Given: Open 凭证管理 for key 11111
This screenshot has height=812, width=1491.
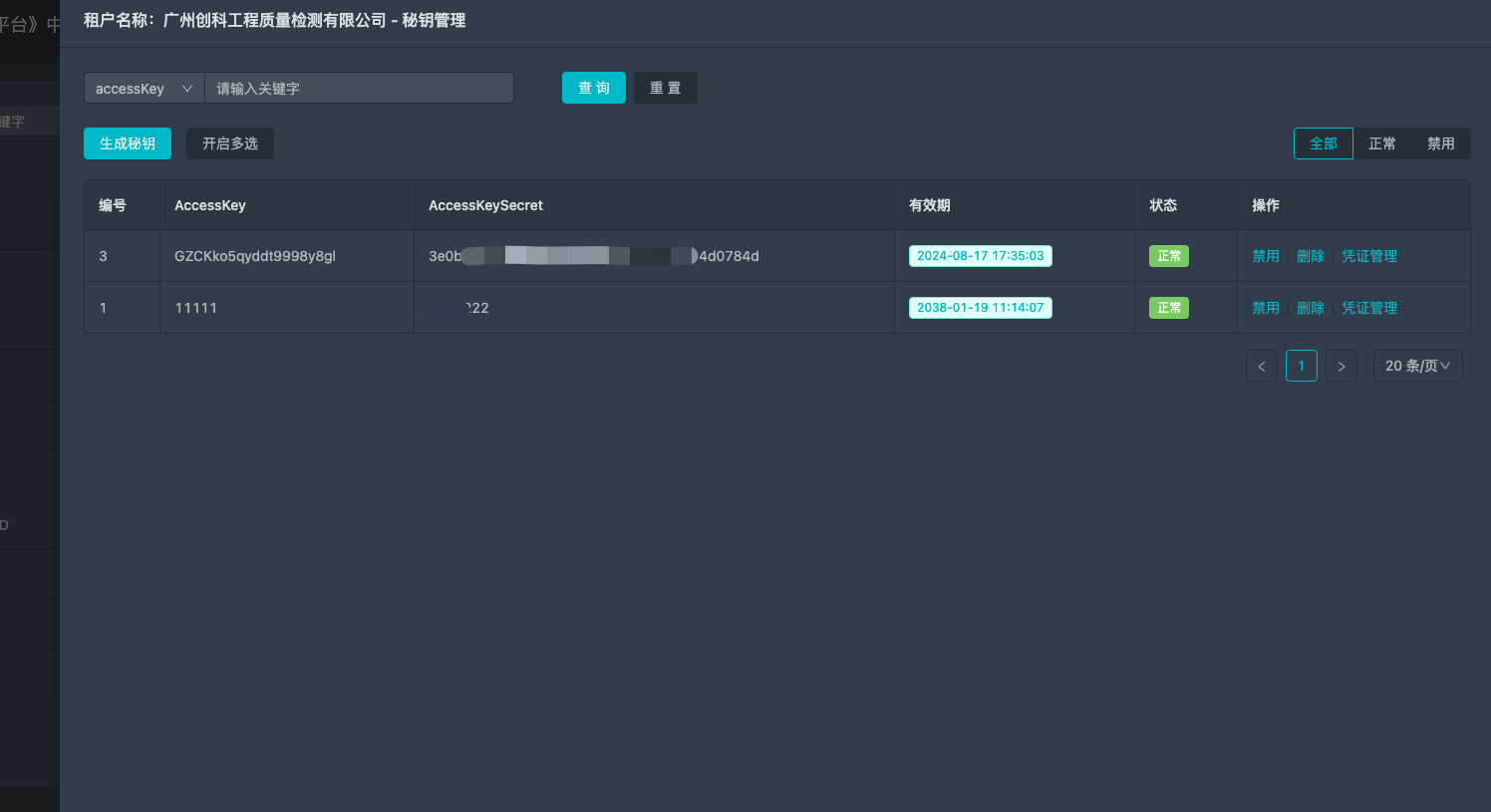Looking at the screenshot, I should click(1368, 308).
